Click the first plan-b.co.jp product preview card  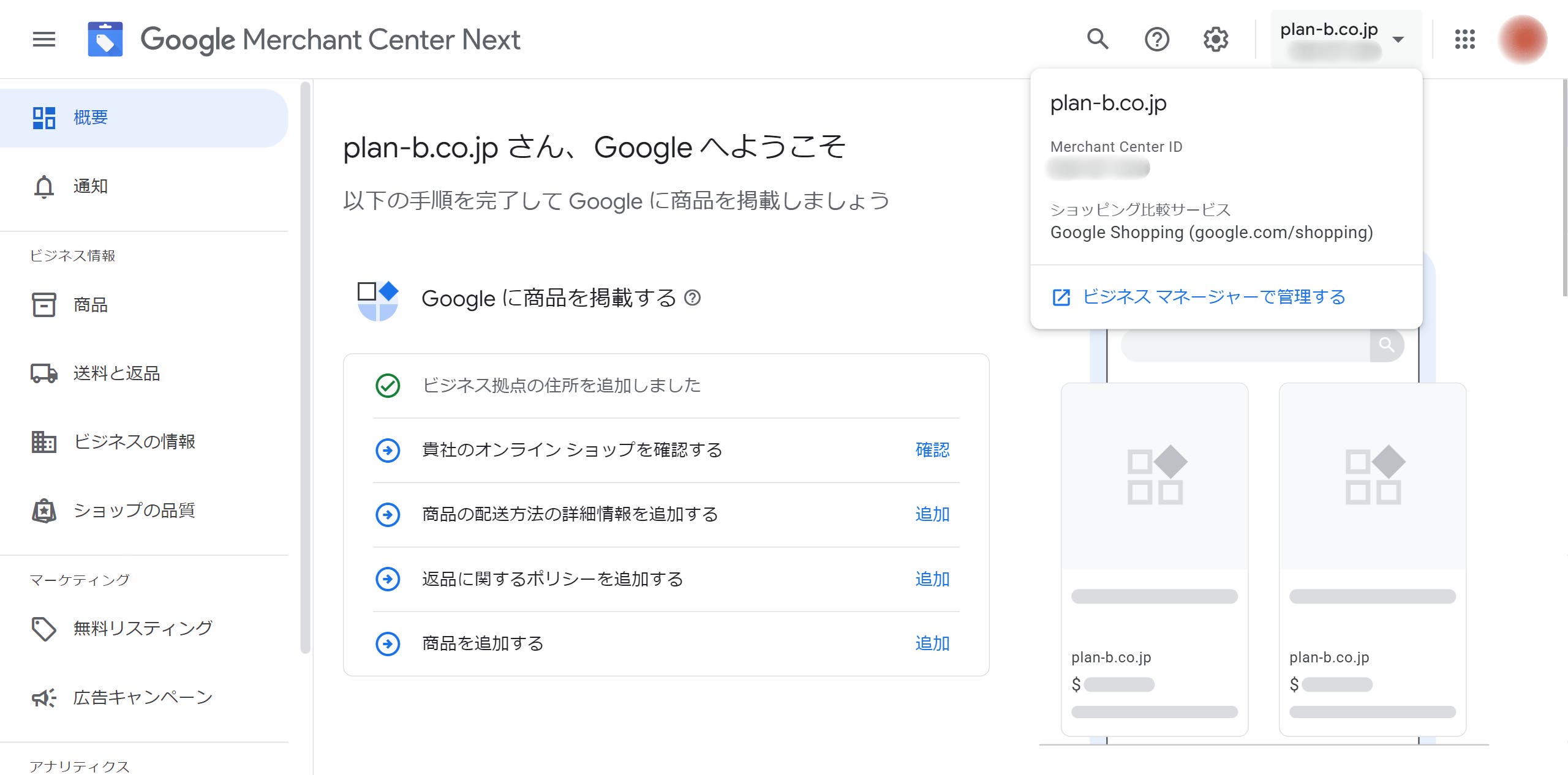[x=1155, y=560]
